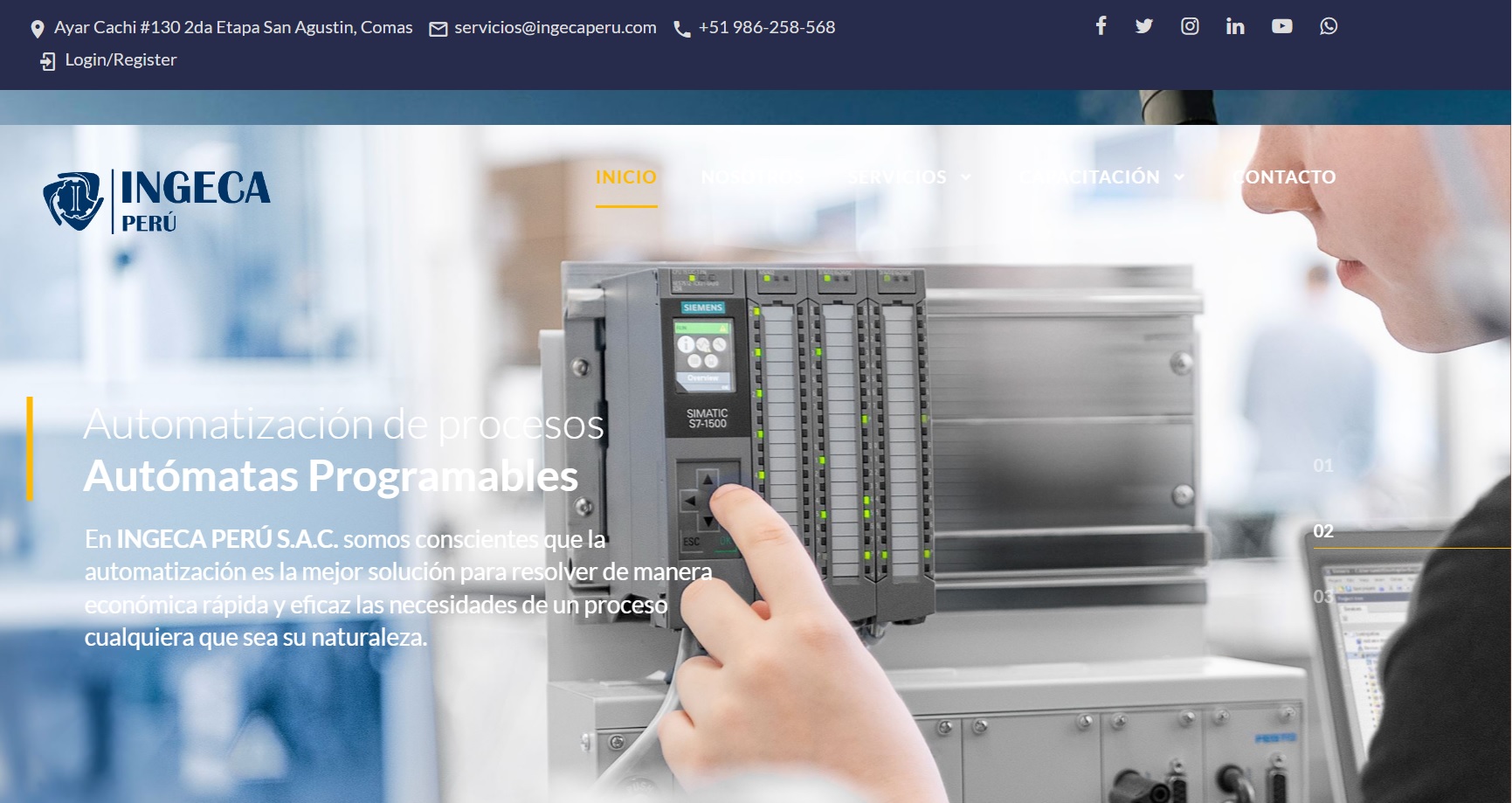Click the login door icon
1512x803 pixels.
pos(48,61)
